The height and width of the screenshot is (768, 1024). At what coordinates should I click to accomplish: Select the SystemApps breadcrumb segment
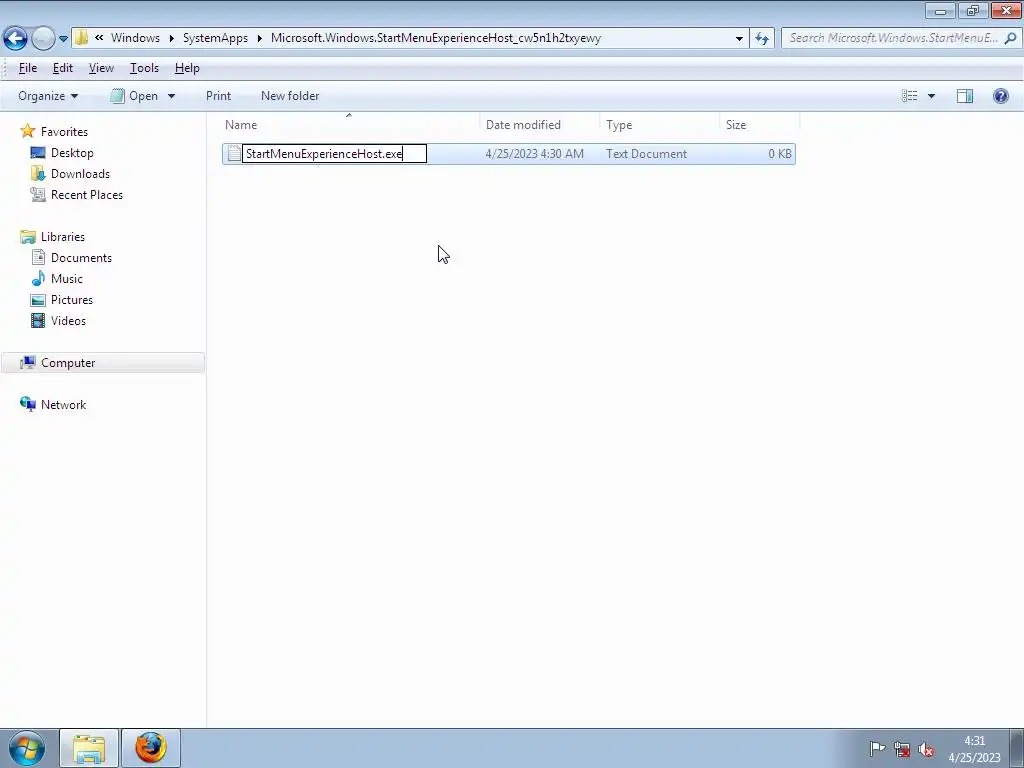click(x=216, y=38)
